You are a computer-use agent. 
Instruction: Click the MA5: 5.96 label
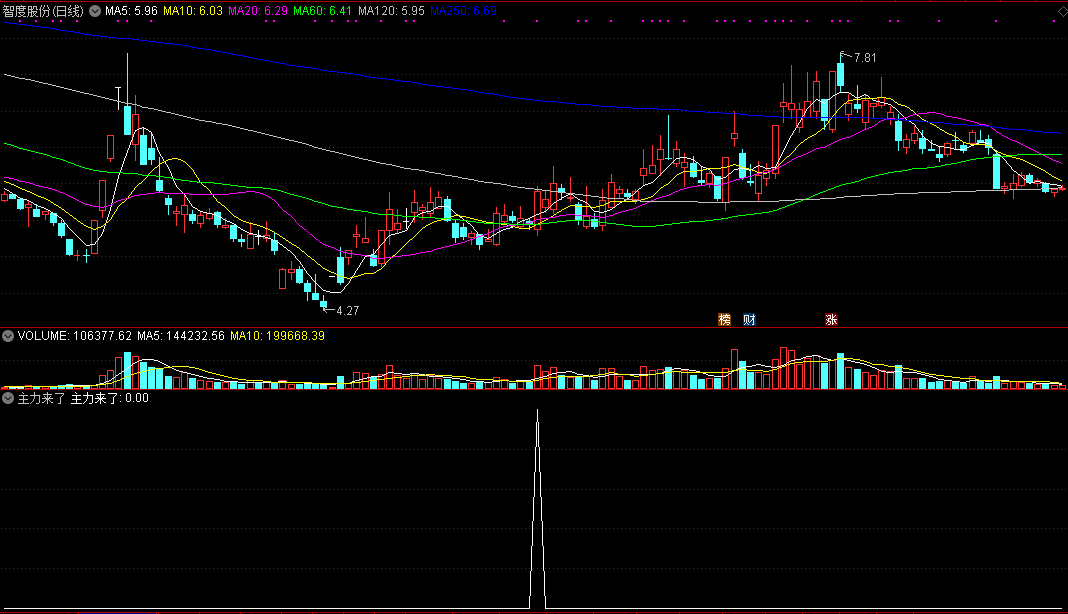(x=131, y=11)
